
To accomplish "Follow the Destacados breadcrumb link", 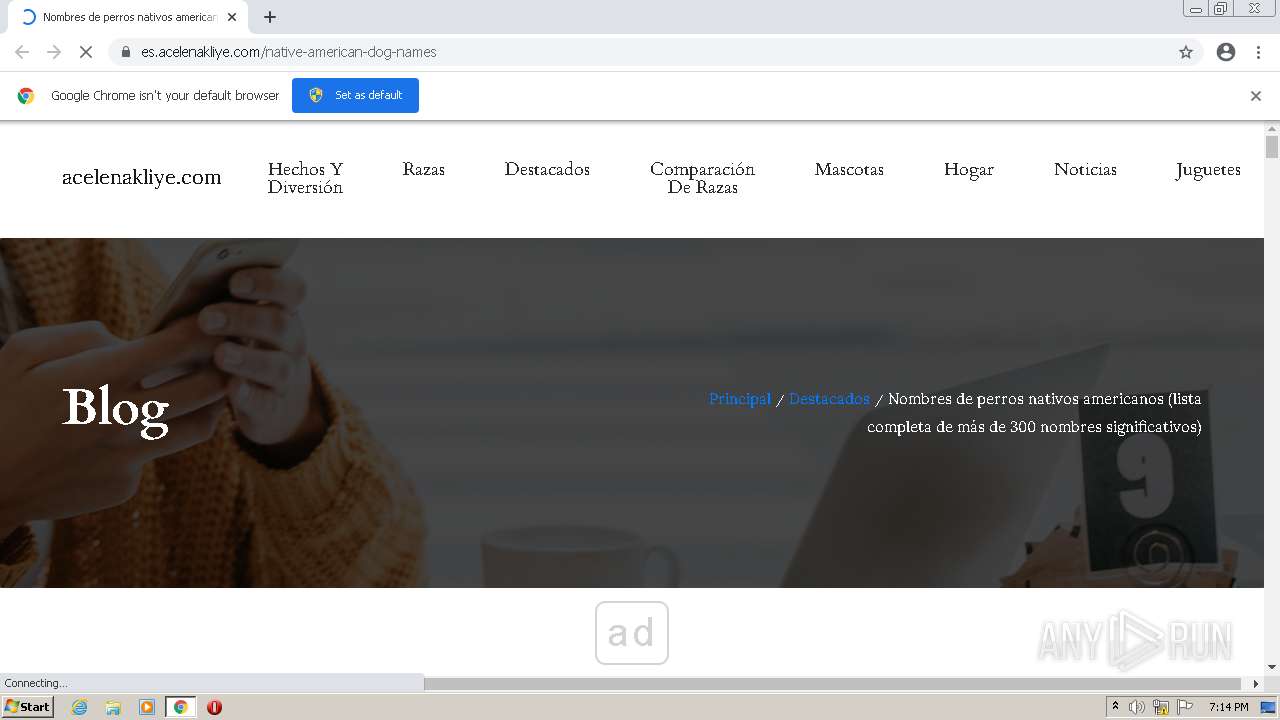I will point(829,399).
